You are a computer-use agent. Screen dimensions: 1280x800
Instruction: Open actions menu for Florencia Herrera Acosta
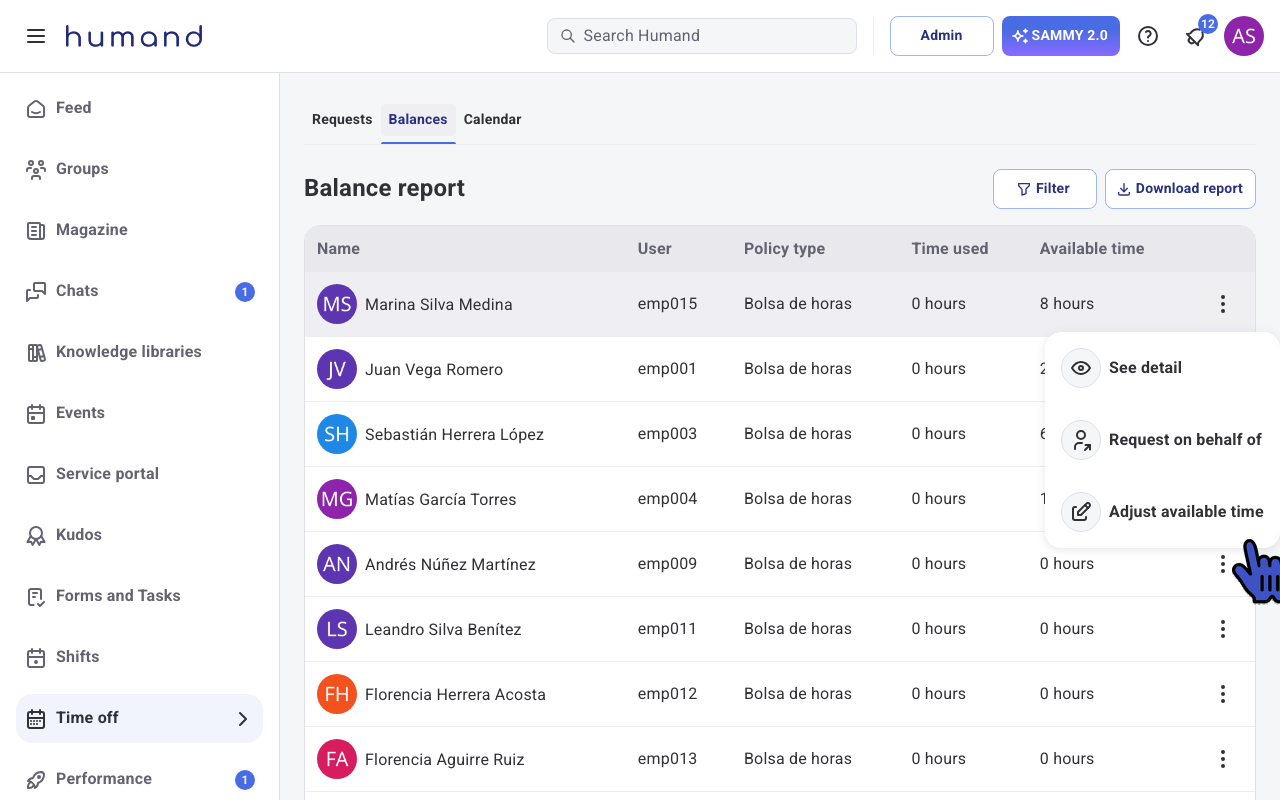(1222, 694)
